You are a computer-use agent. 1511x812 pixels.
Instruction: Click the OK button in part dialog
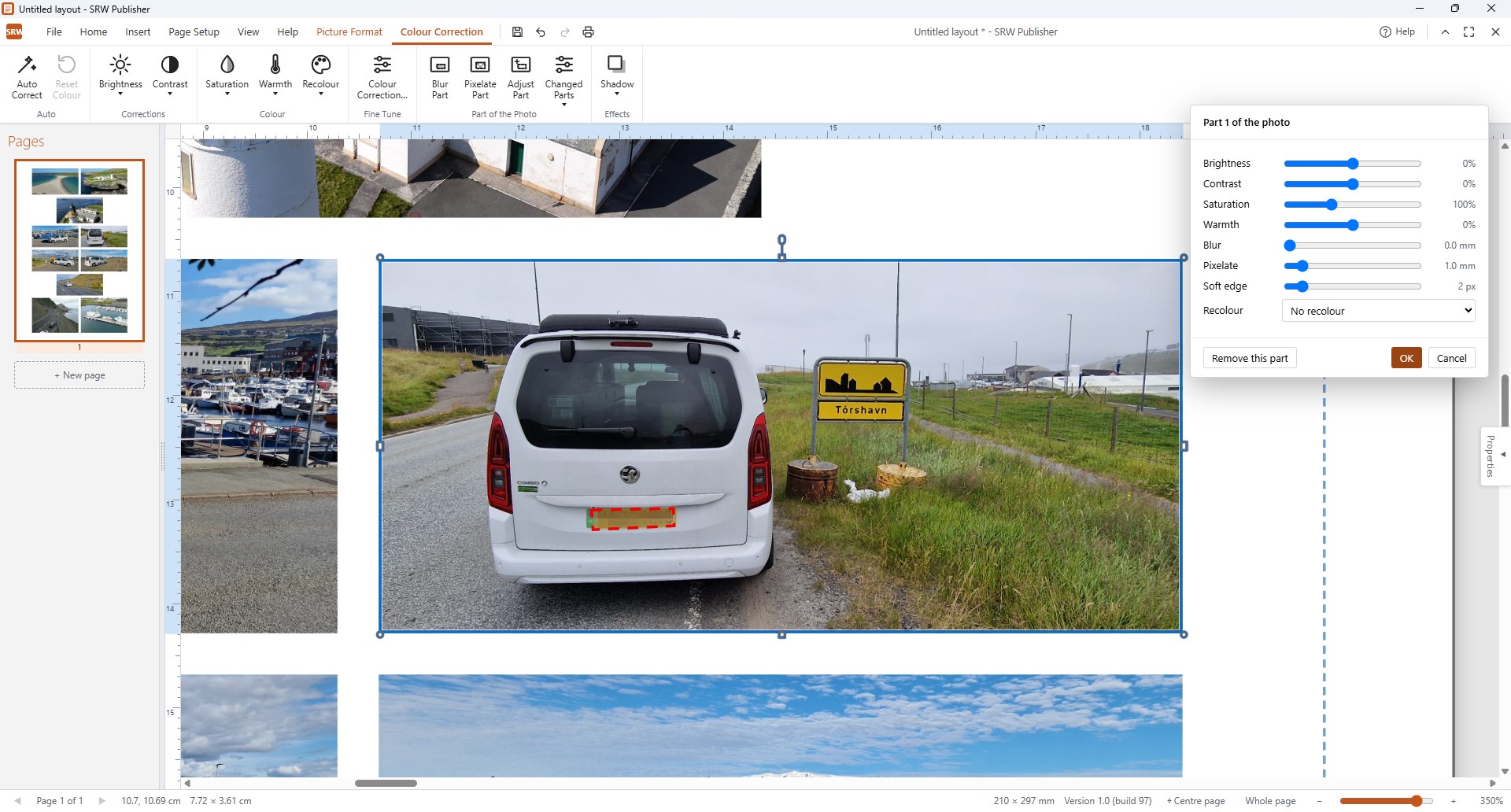[x=1406, y=358]
